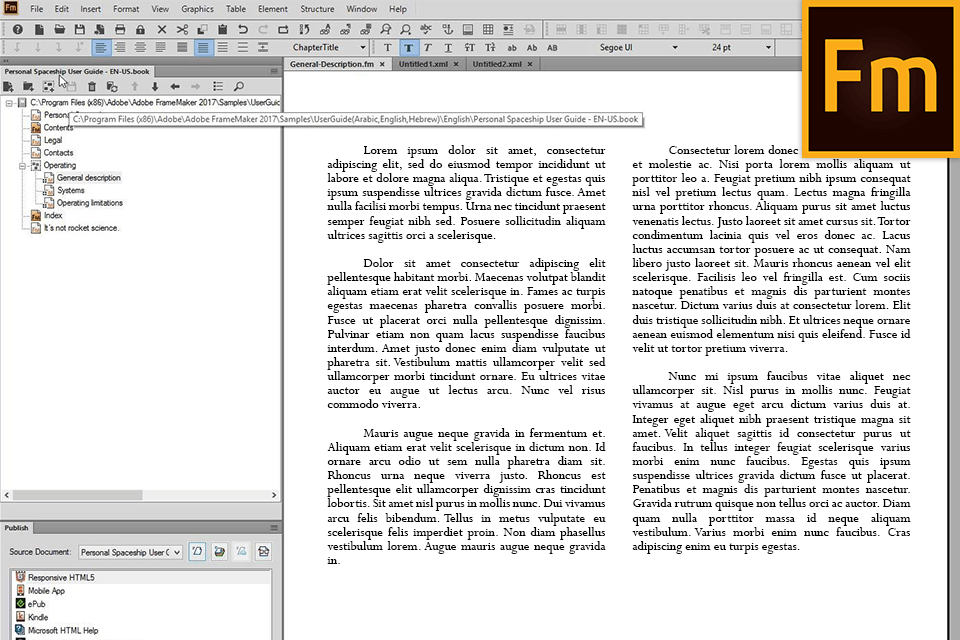The height and width of the screenshot is (640, 960).
Task: Insert a table with grid icon
Action: (488, 29)
